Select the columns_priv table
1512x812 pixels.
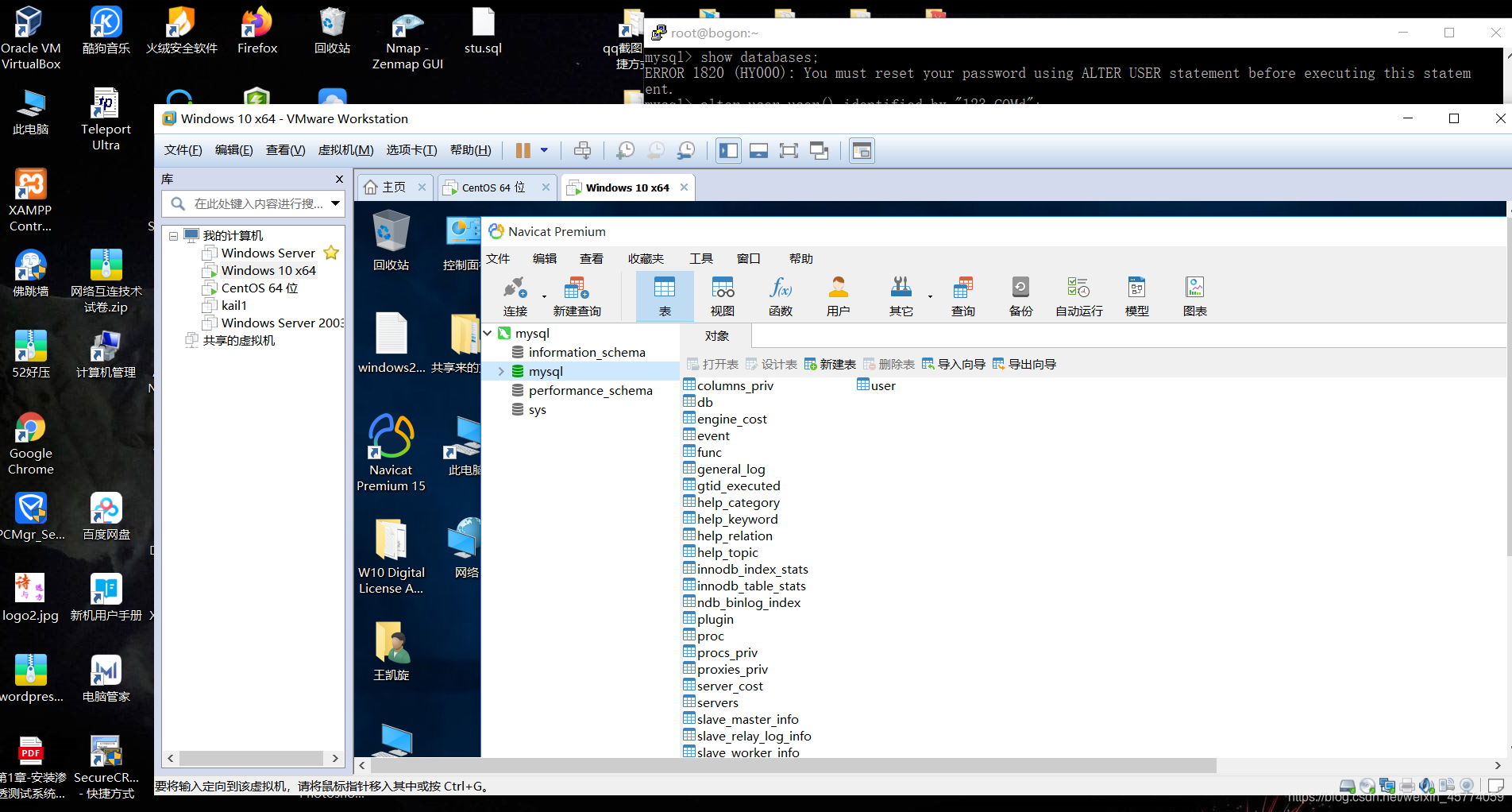point(728,385)
